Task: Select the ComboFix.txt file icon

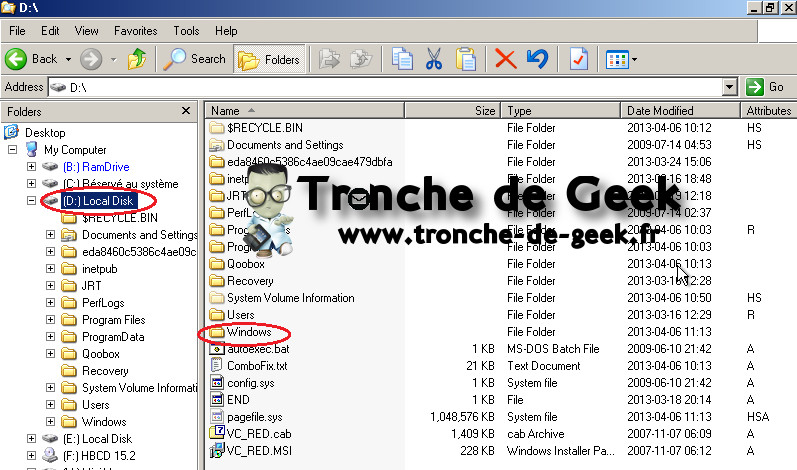Action: 217,366
